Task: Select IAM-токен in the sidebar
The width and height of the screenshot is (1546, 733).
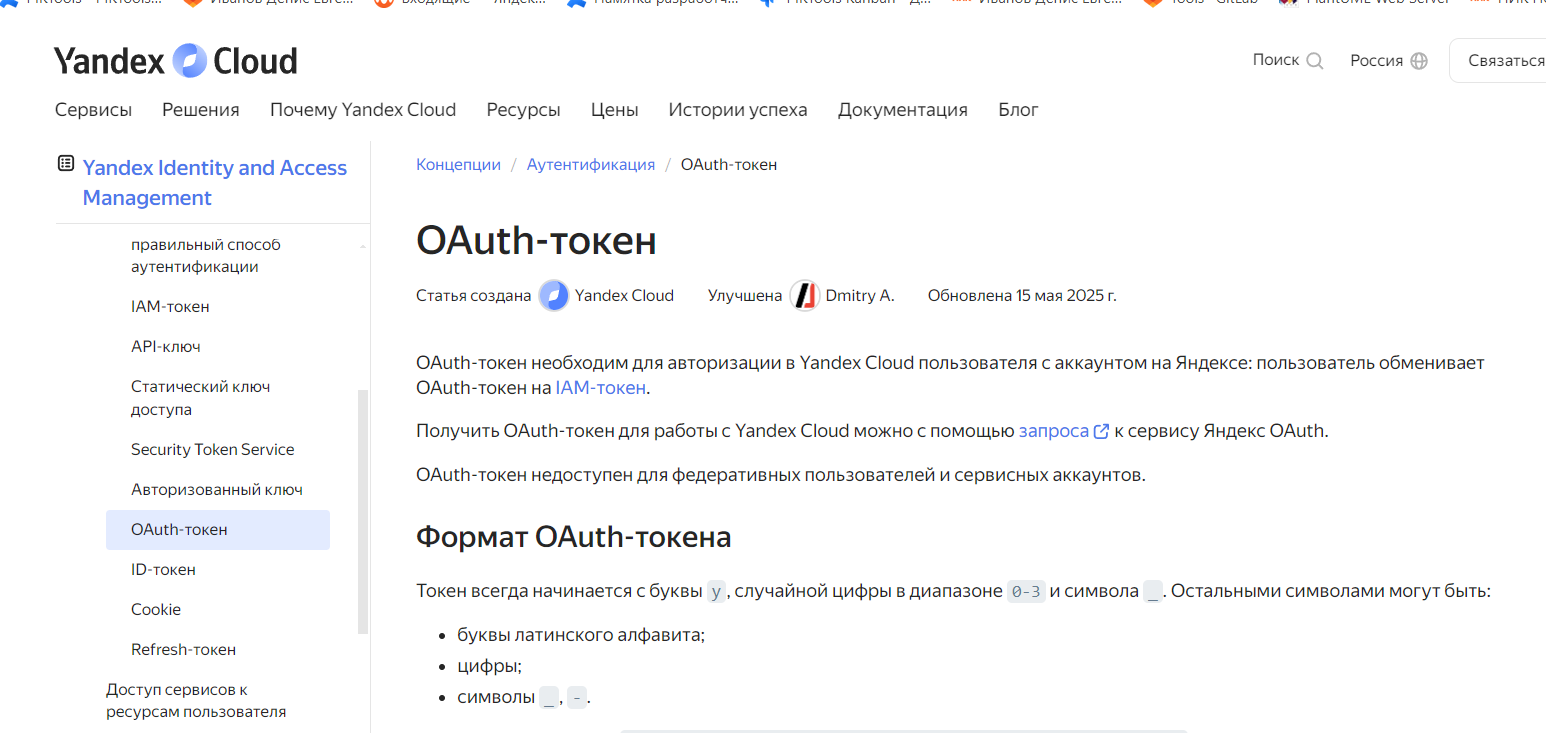Action: click(170, 307)
